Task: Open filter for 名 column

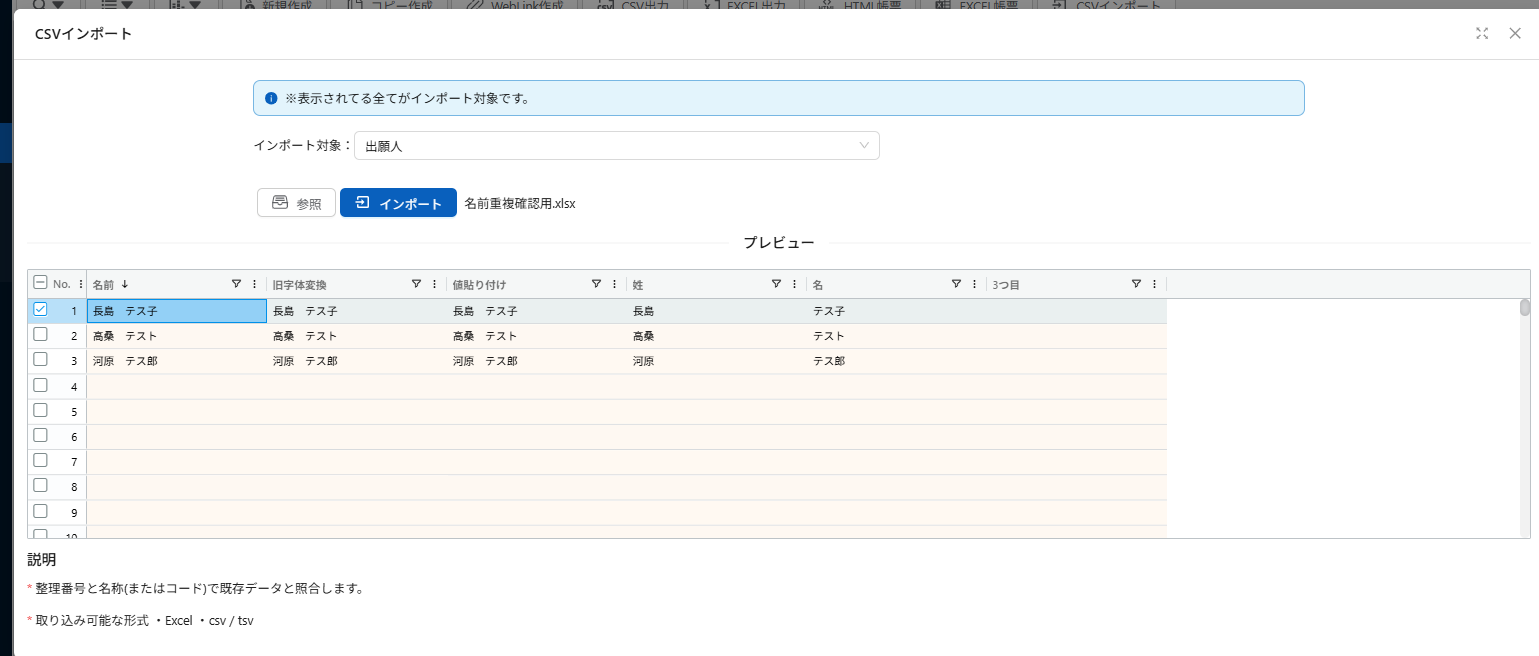Action: tap(956, 284)
